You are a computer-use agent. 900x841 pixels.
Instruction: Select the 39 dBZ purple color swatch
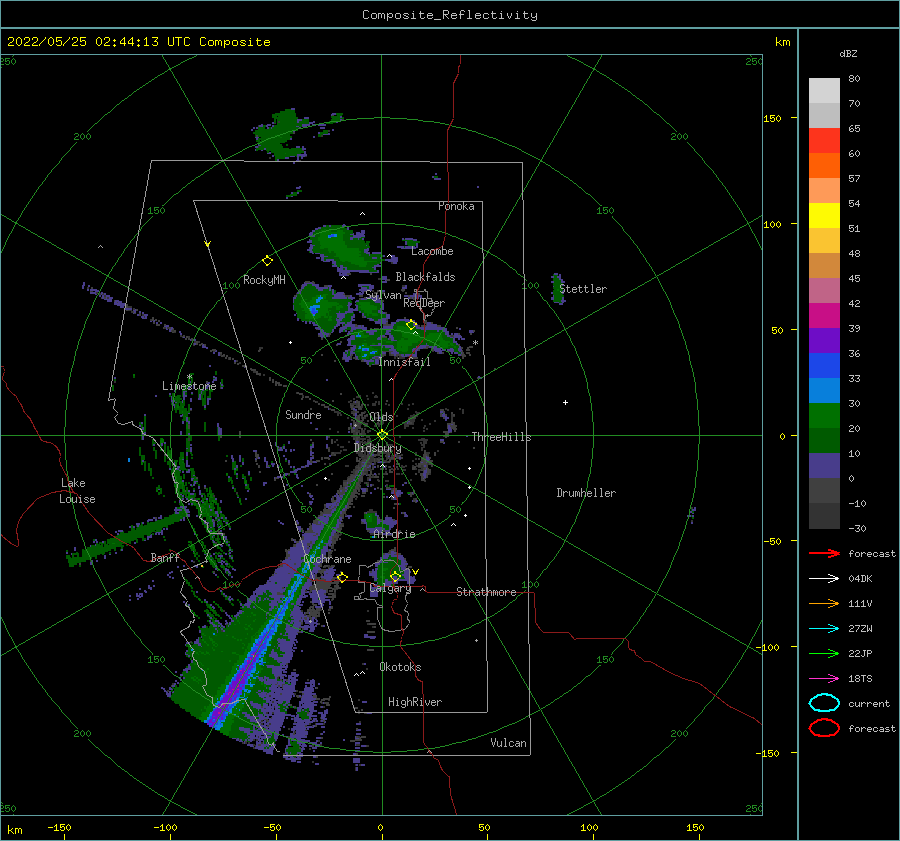tap(824, 340)
